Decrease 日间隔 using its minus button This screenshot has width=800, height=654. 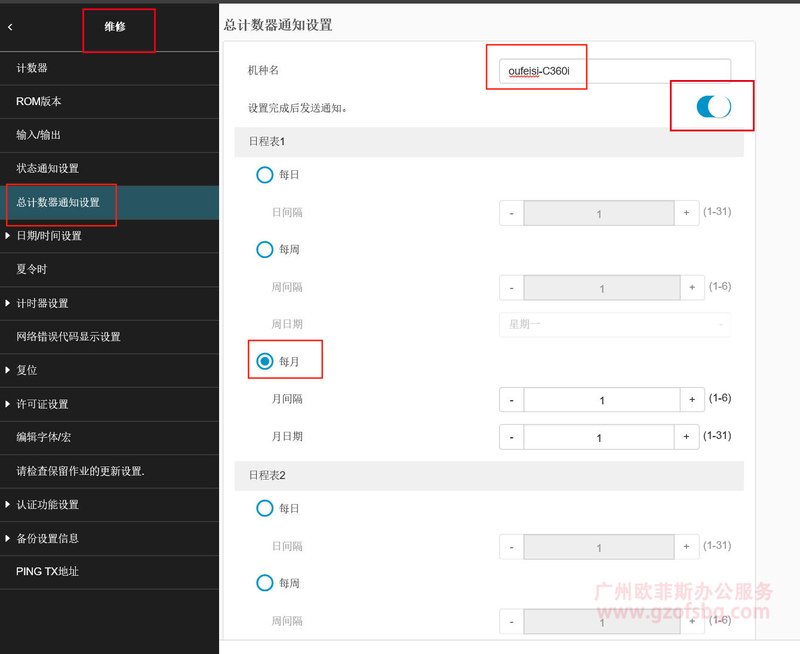point(511,213)
